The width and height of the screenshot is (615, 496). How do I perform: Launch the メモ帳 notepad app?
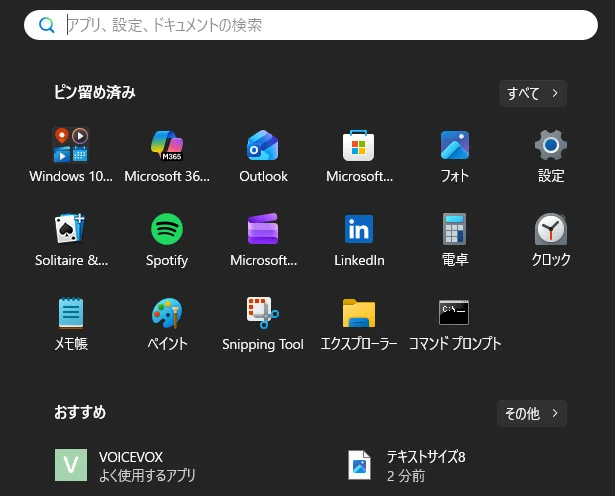[x=71, y=313]
